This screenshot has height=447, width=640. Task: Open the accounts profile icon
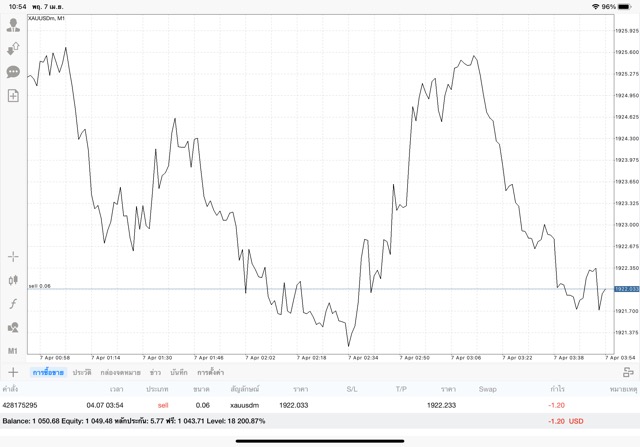tap(13, 25)
